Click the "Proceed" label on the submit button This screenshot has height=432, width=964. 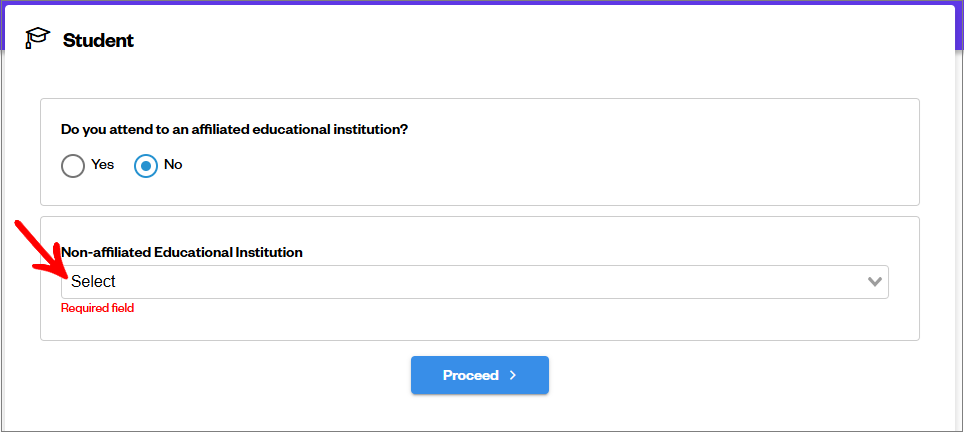pos(470,375)
